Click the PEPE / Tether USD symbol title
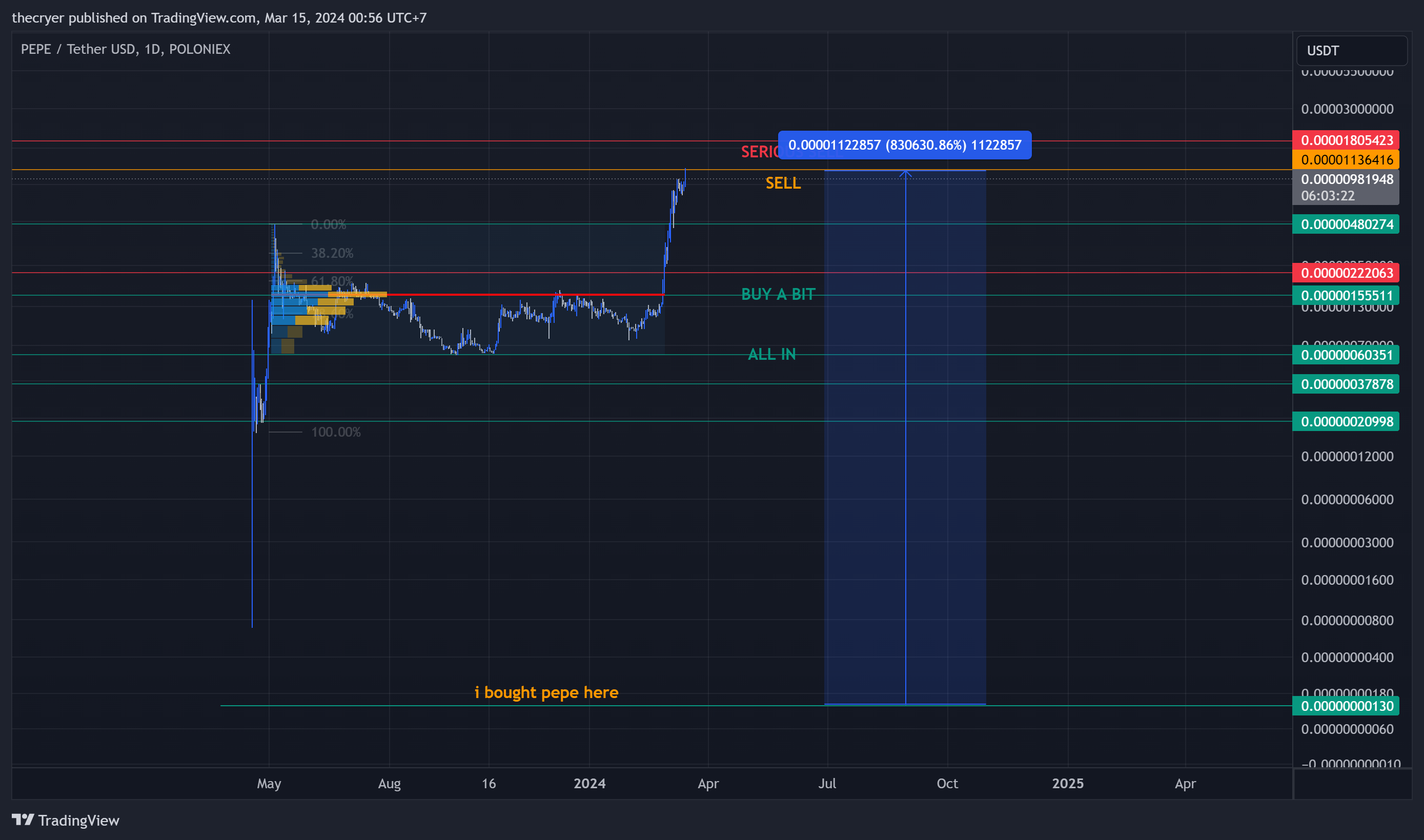The width and height of the screenshot is (1424, 840). tap(125, 49)
